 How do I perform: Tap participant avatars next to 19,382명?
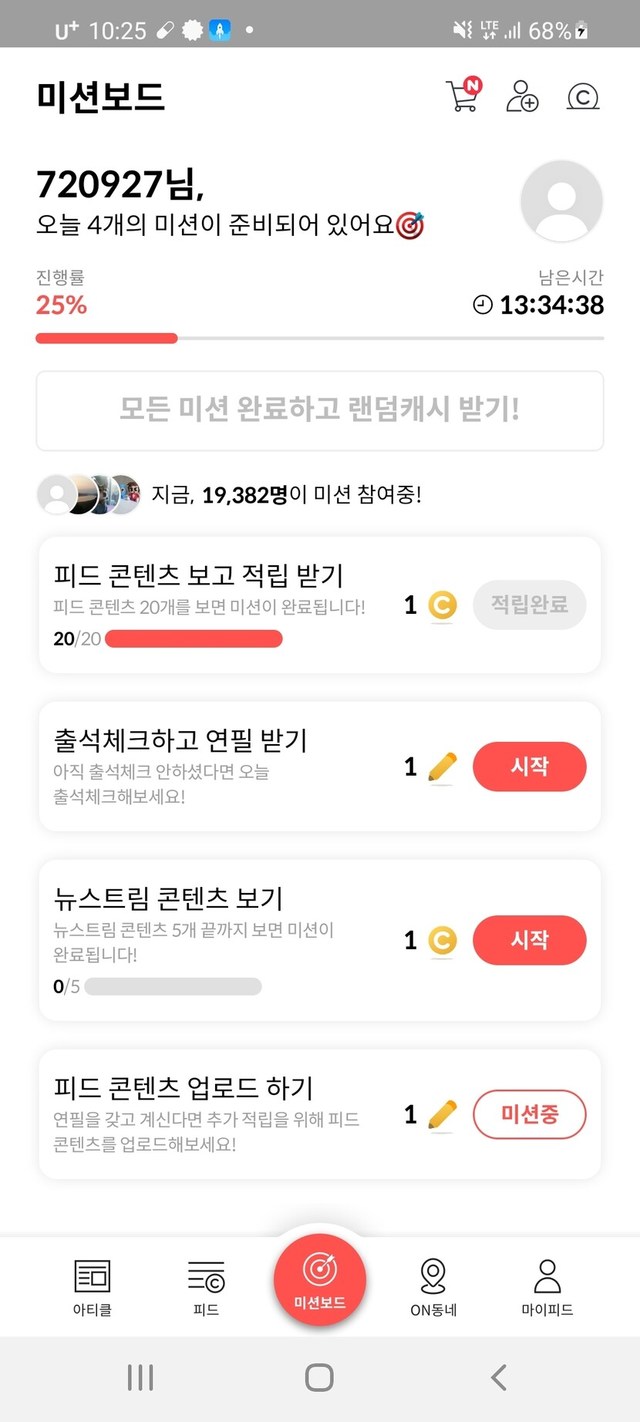pos(88,494)
